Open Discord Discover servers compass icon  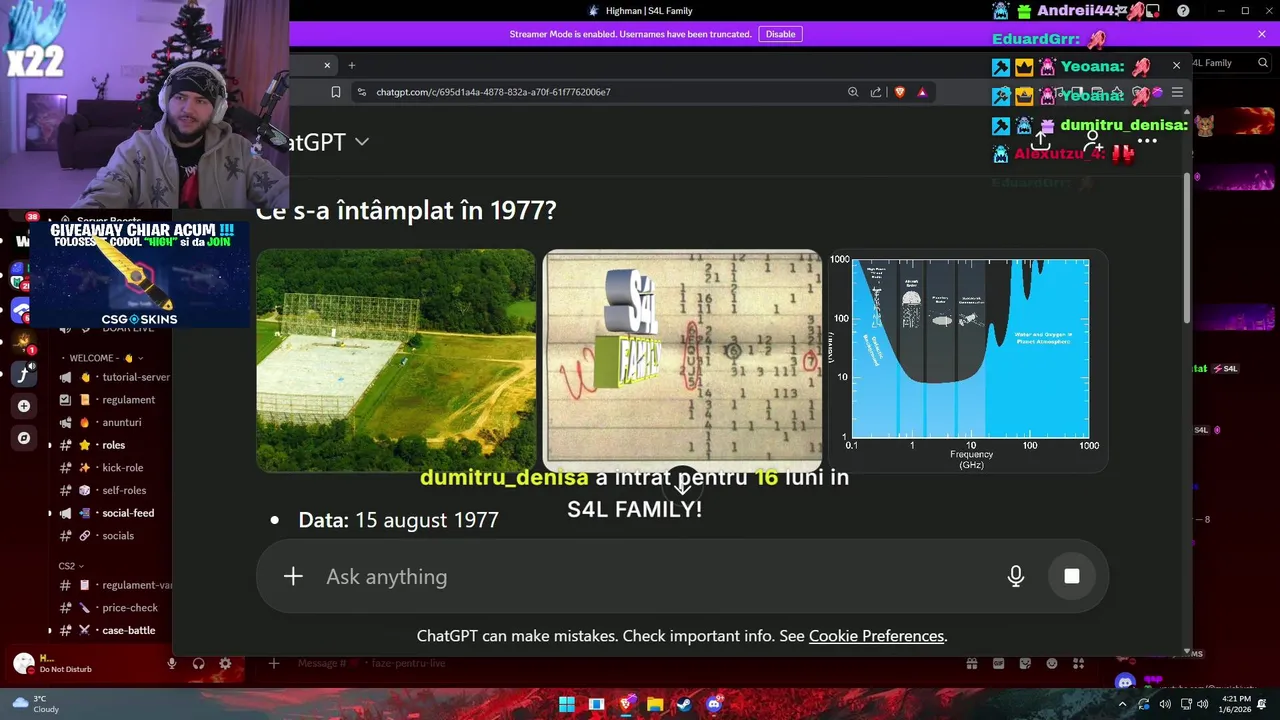[24, 438]
